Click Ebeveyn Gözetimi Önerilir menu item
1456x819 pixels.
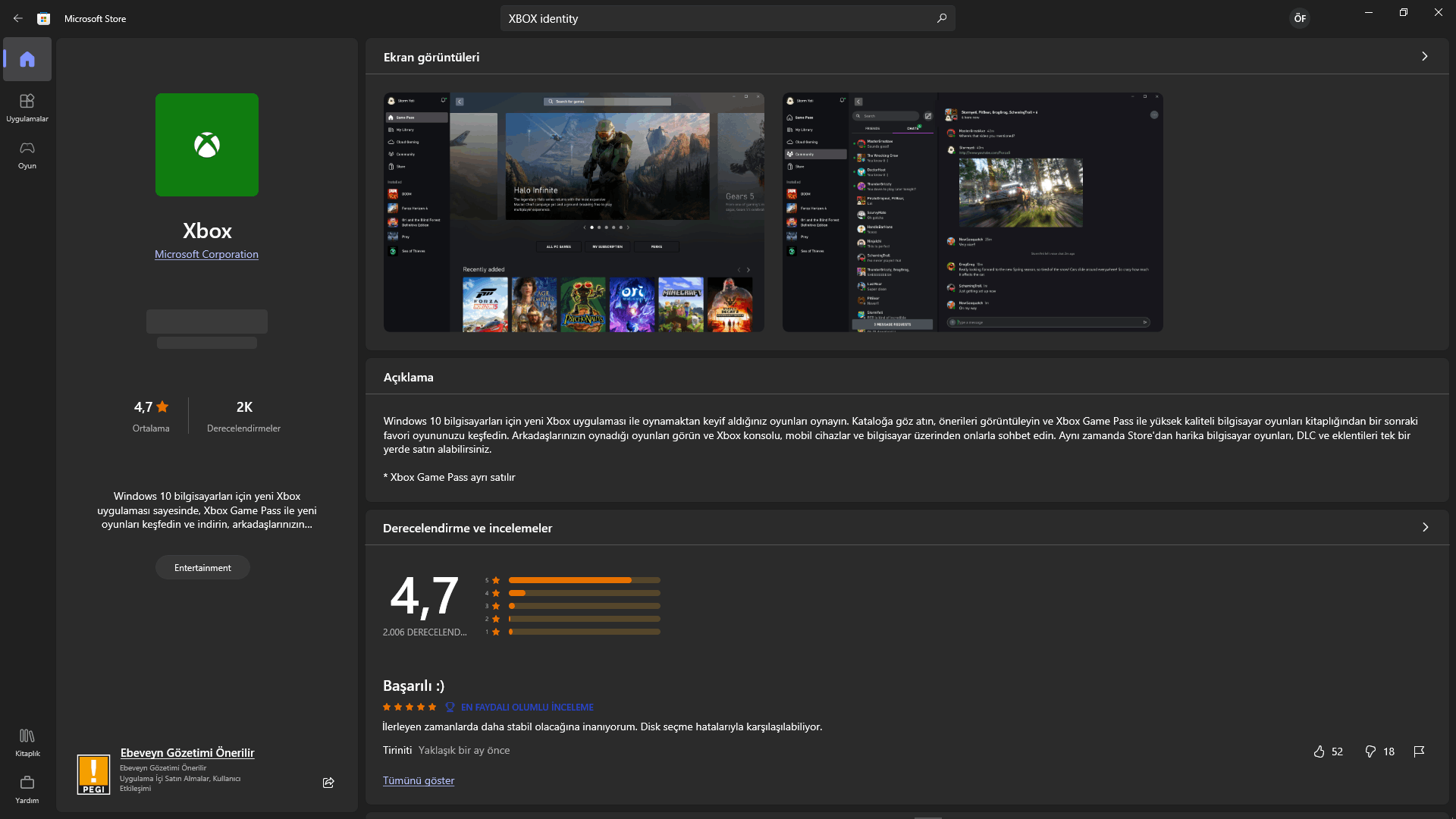pos(187,752)
